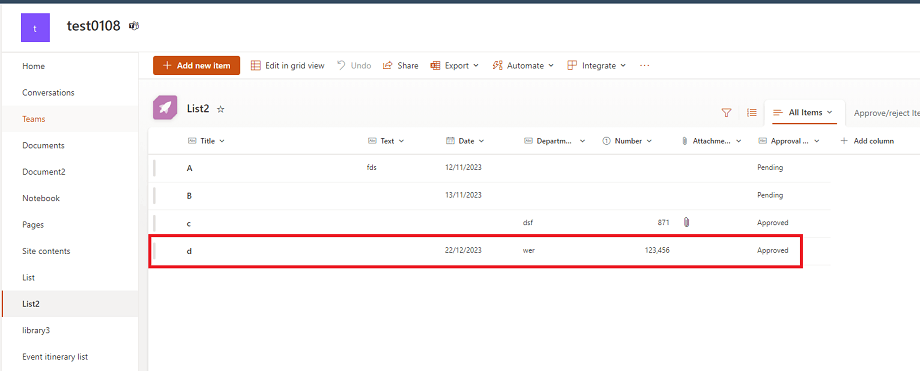
Task: Click date 22/12/2023
Action: point(464,250)
